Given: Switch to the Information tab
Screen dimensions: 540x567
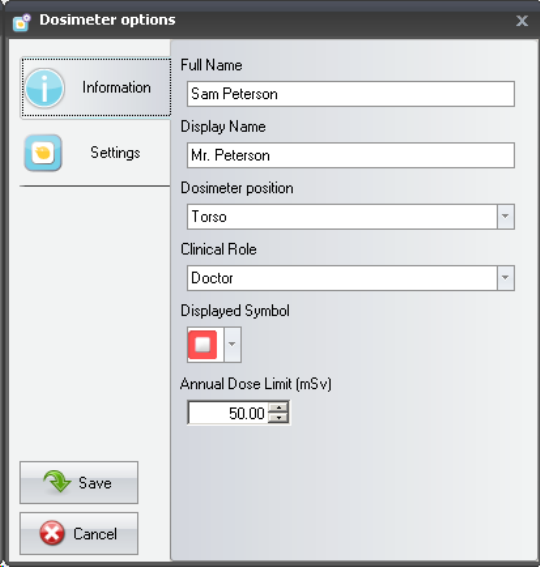Looking at the screenshot, I should tap(96, 88).
